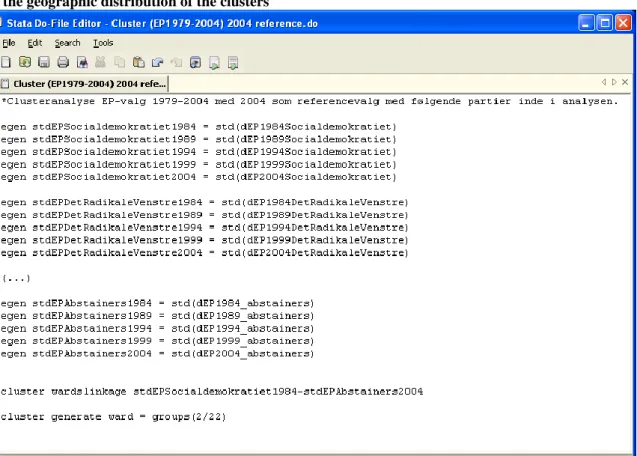Click line egen stdEPAbstainers1994
This screenshot has height=456, width=637.
click(x=157, y=328)
